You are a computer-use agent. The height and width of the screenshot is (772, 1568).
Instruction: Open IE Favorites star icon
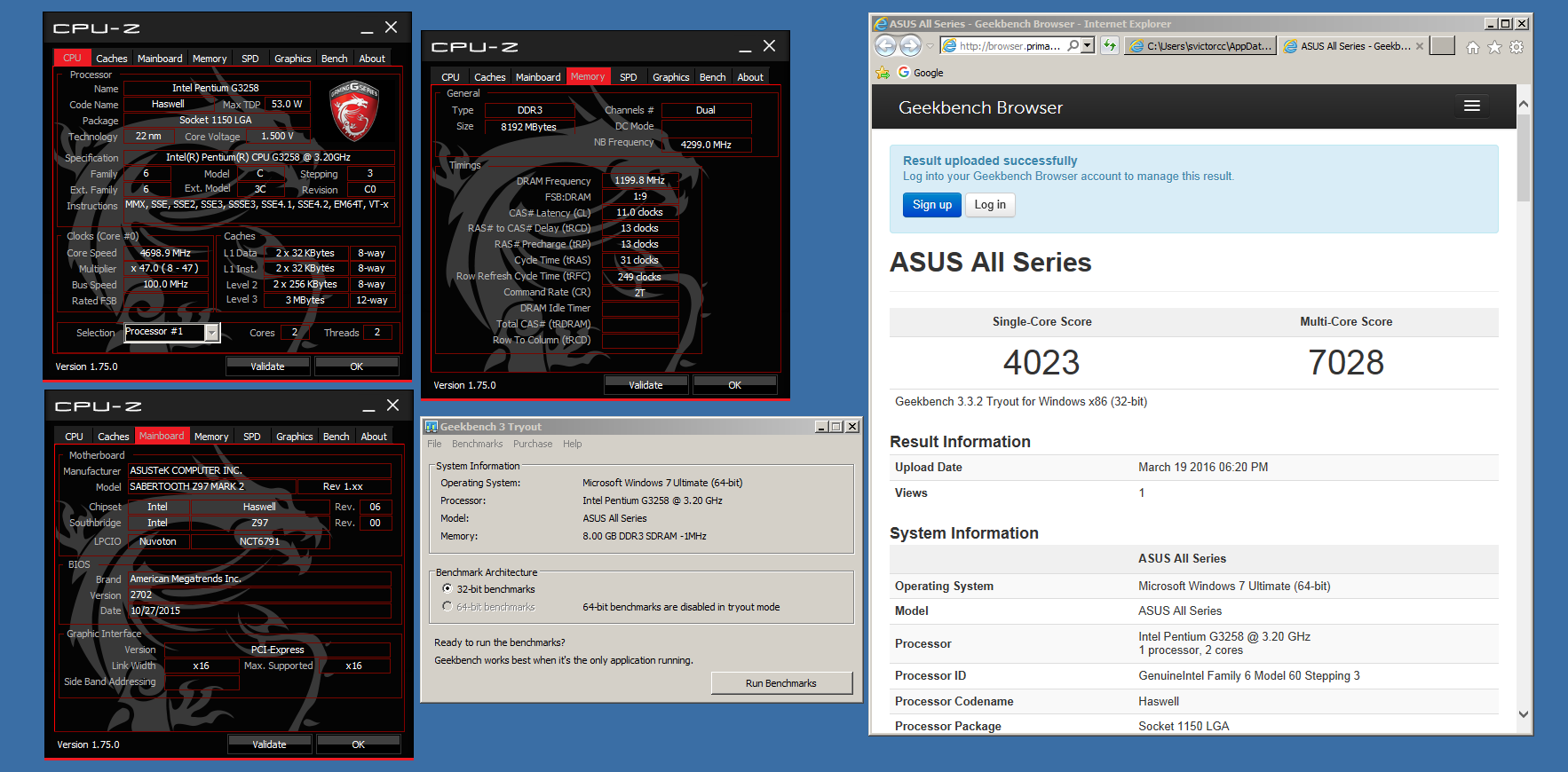pos(1494,47)
